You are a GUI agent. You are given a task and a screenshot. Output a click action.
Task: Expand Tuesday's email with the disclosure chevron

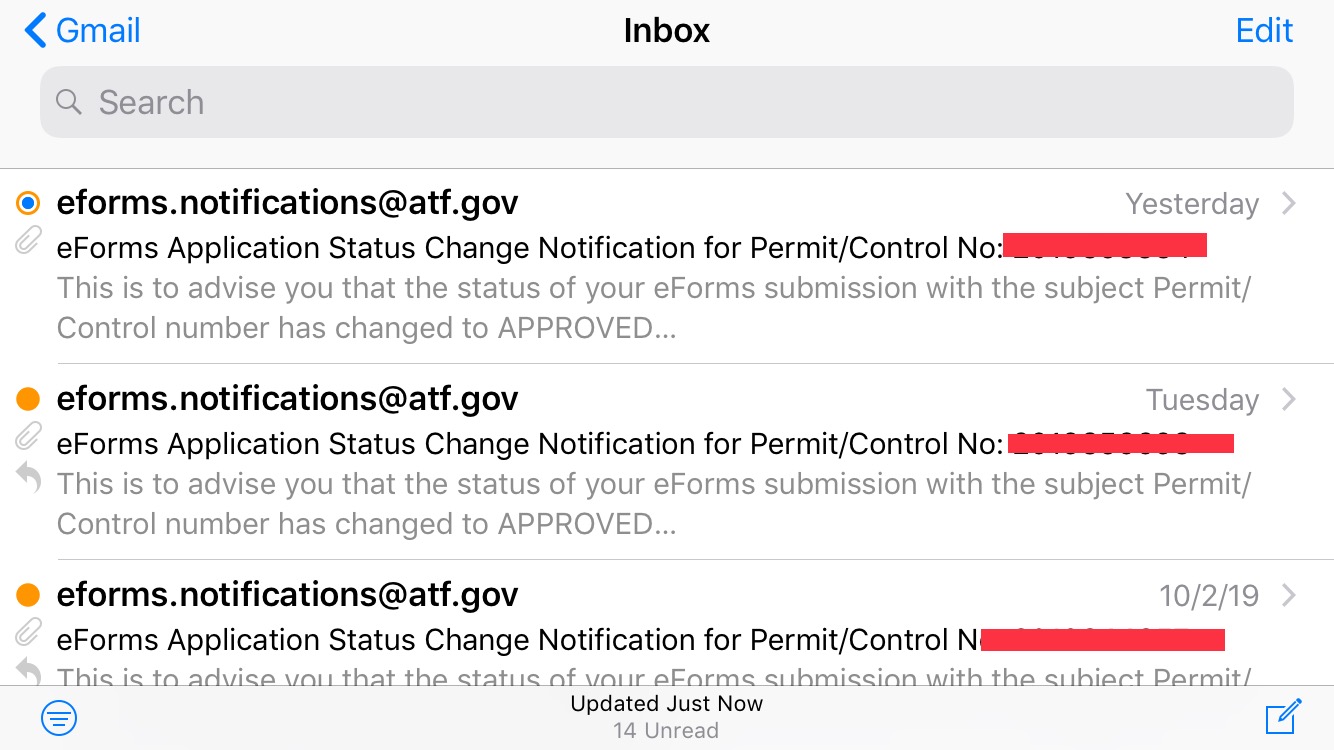tap(1289, 400)
